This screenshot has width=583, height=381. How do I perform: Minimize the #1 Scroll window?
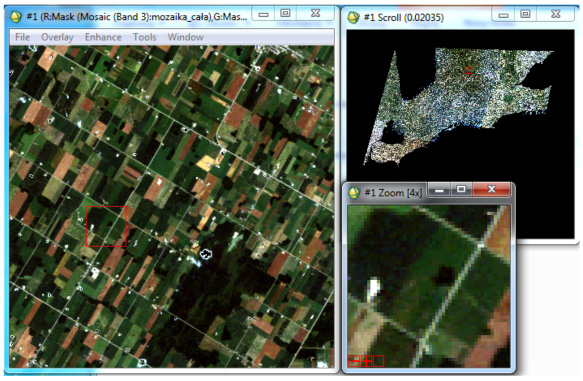(503, 14)
